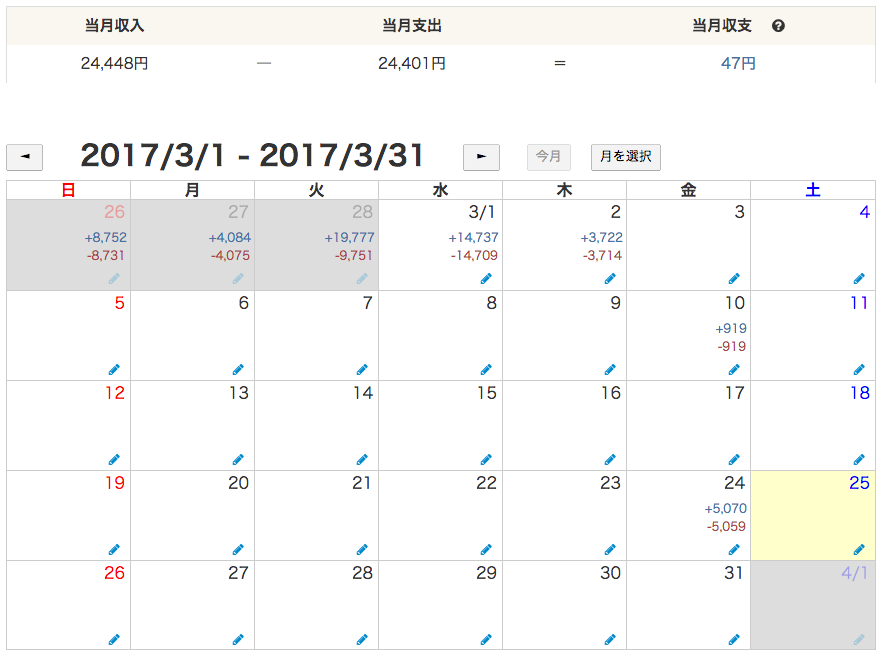888x667 pixels.
Task: Edit entry pencil for March 24
Action: (x=734, y=549)
